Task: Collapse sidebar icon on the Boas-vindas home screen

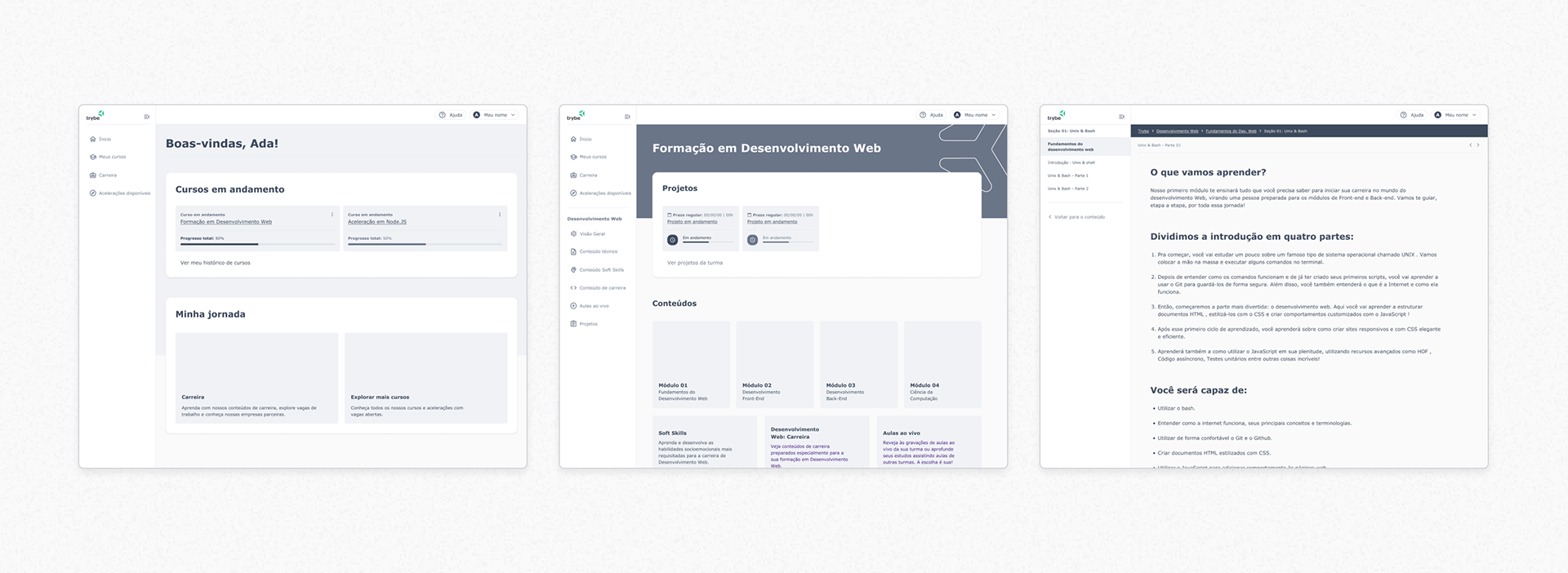Action: (147, 117)
